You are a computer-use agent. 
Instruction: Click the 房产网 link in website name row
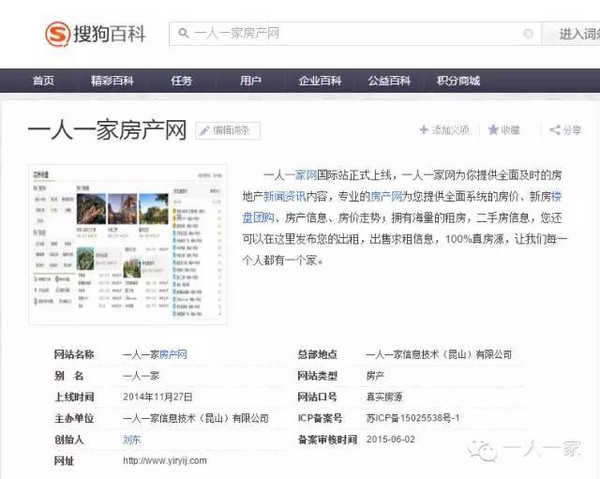[x=173, y=355]
